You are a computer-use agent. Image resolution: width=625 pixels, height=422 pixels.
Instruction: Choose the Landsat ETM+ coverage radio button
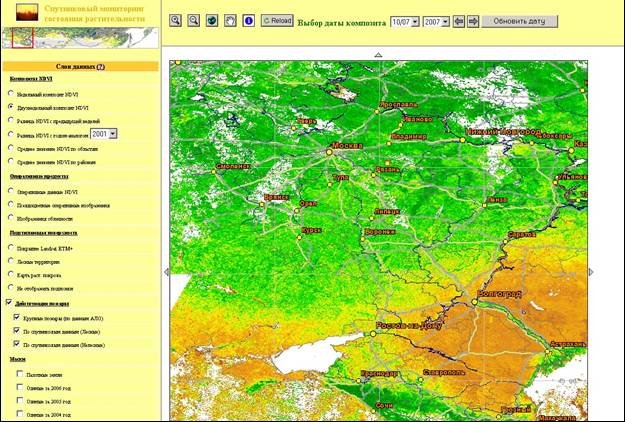[11, 246]
